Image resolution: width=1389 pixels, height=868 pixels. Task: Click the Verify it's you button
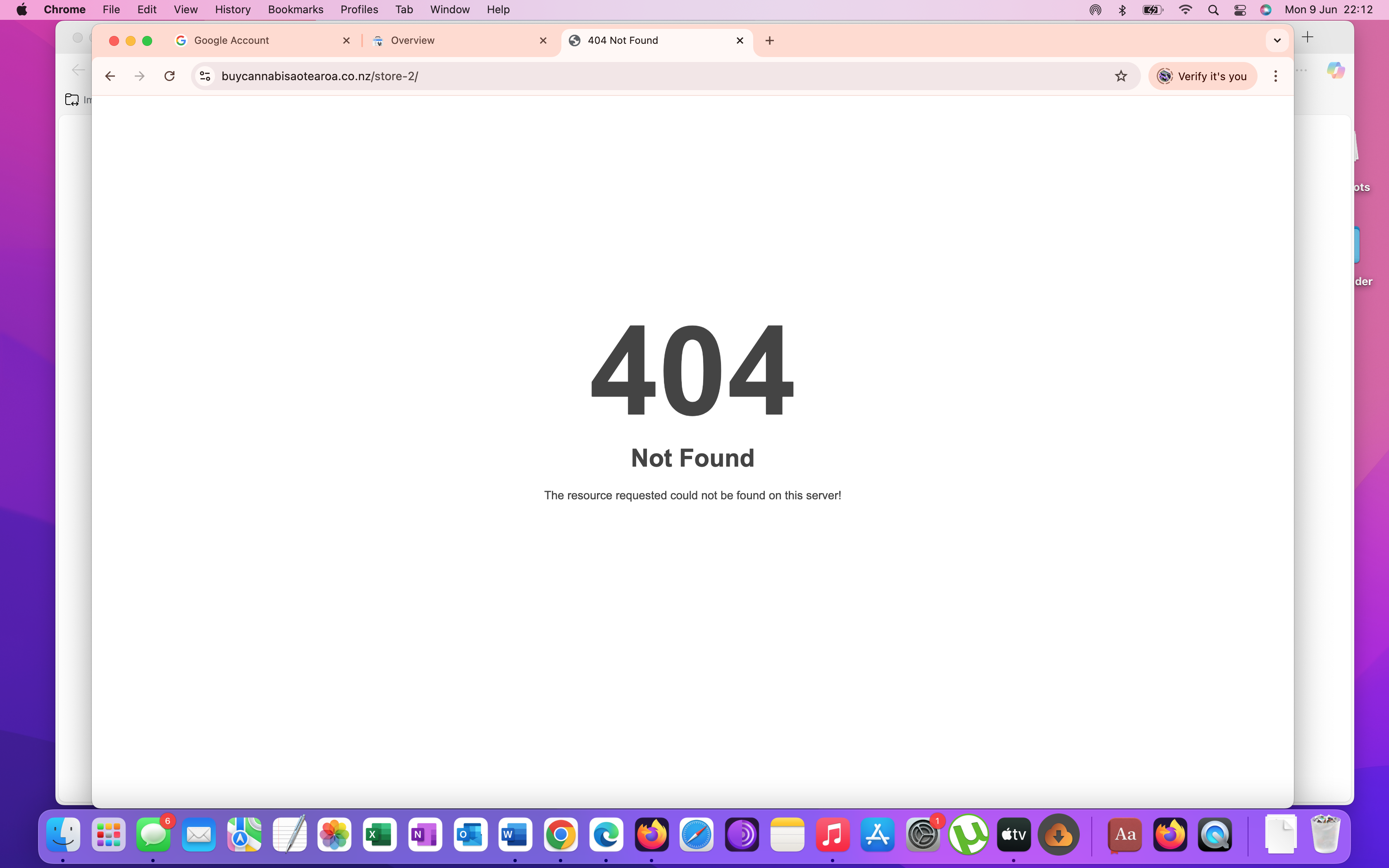point(1203,76)
